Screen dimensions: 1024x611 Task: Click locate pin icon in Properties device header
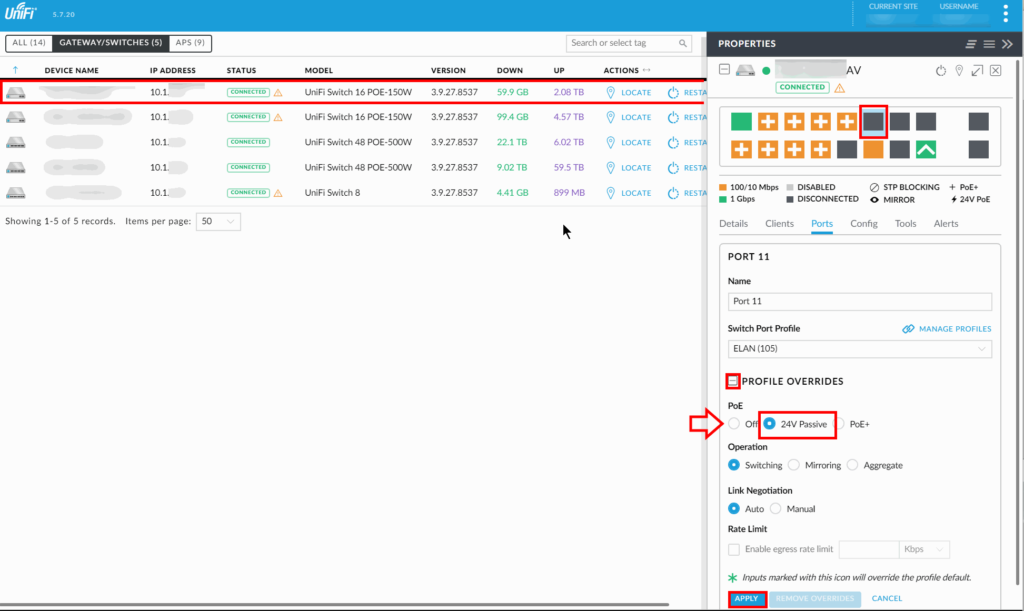(959, 70)
